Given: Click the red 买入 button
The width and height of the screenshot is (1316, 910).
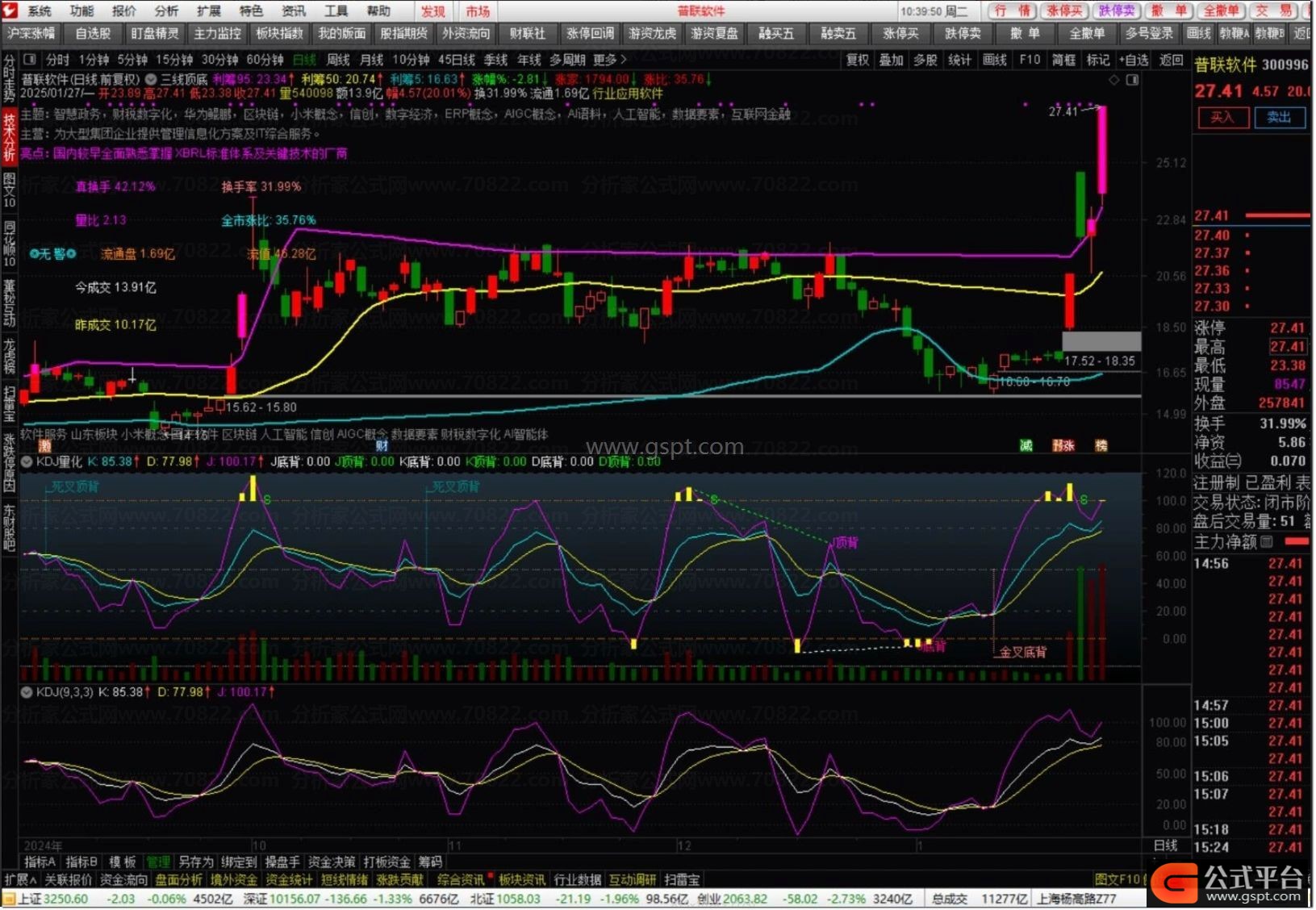Looking at the screenshot, I should [1222, 117].
